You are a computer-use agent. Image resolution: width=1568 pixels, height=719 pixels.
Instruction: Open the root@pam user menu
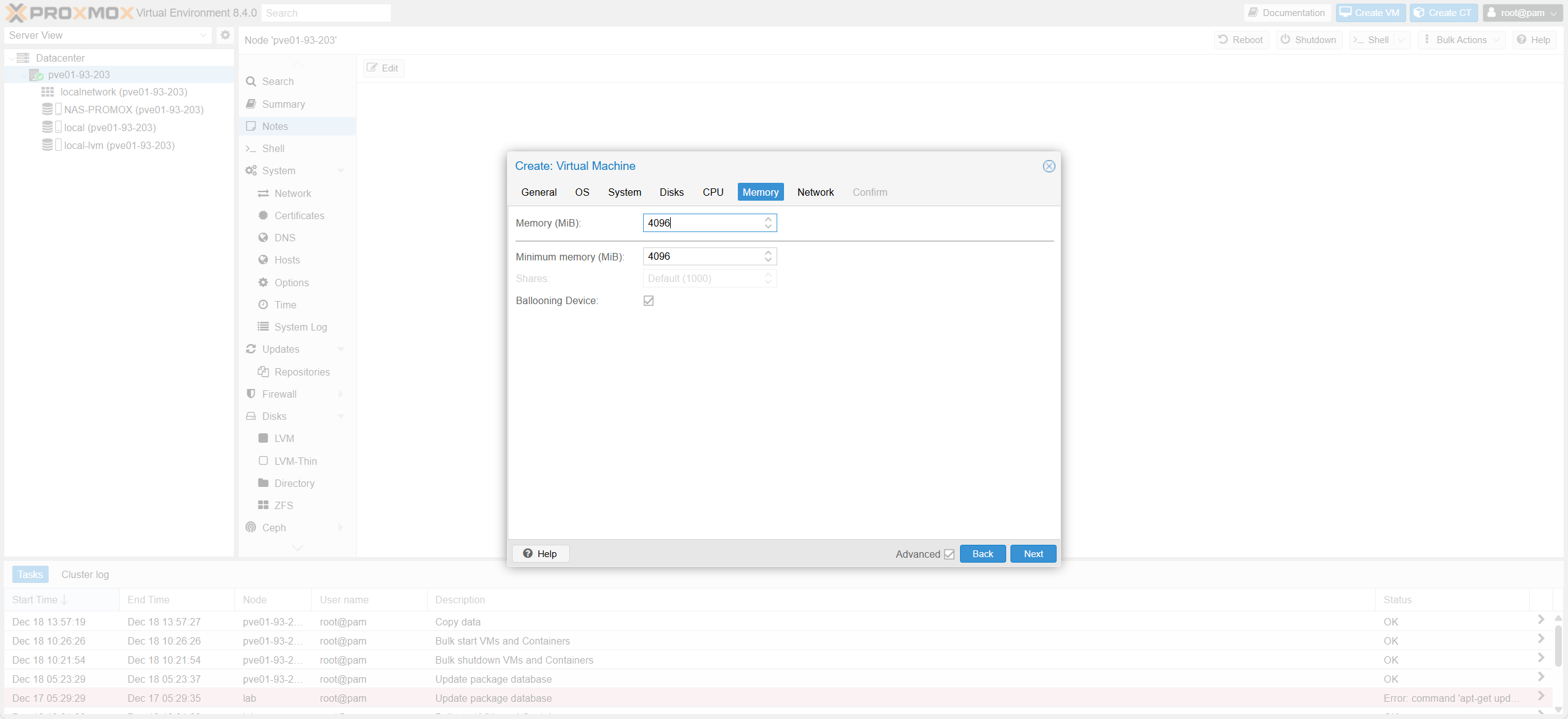(1522, 13)
